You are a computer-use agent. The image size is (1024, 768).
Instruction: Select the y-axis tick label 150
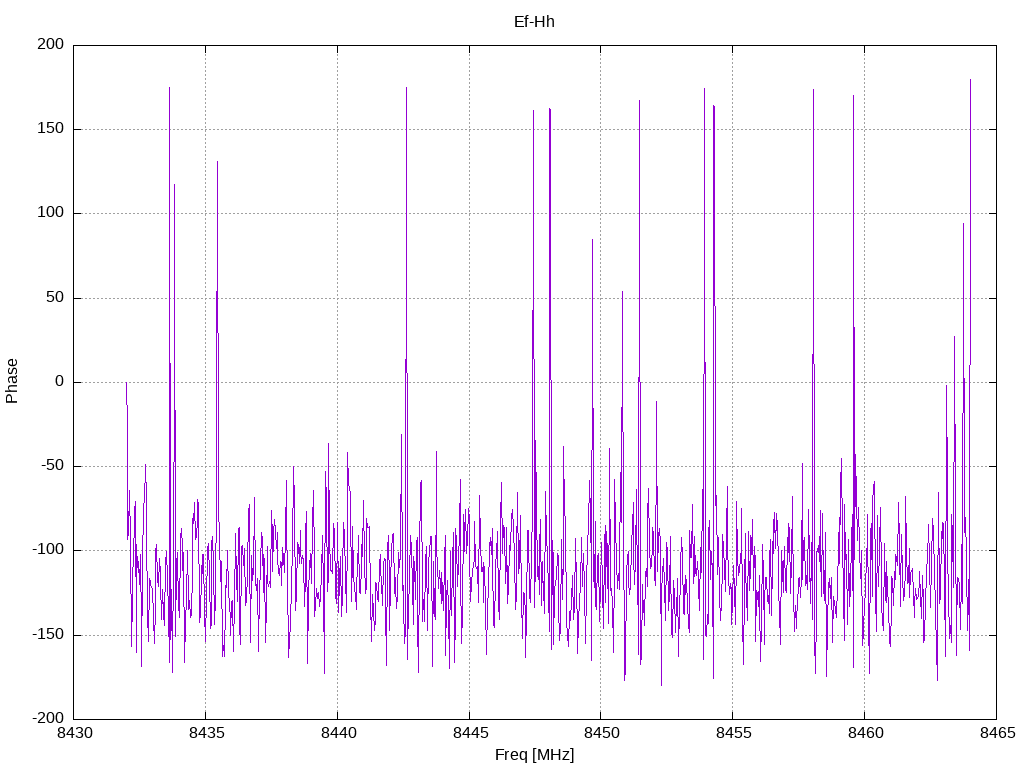(x=51, y=129)
